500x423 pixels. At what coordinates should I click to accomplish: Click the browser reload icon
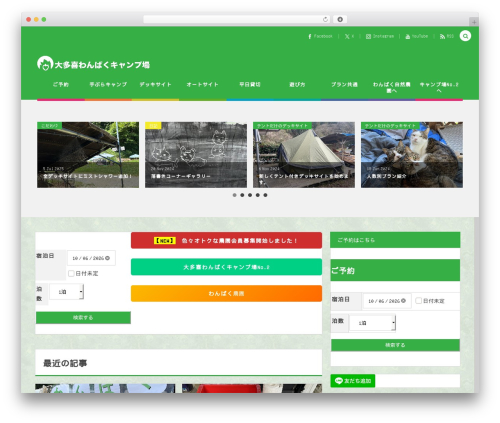(325, 19)
